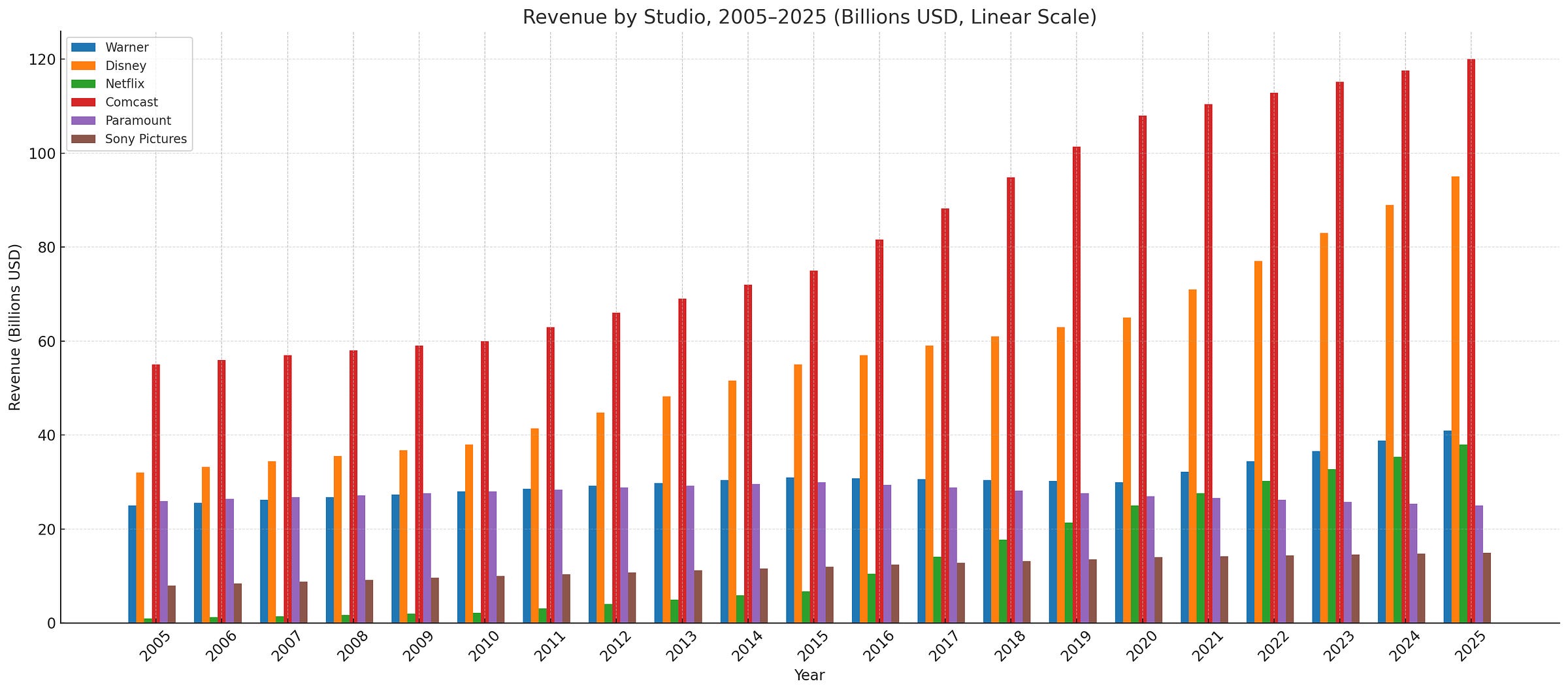This screenshot has height=692, width=1568.
Task: Select the "Disney" legend label
Action: point(125,66)
